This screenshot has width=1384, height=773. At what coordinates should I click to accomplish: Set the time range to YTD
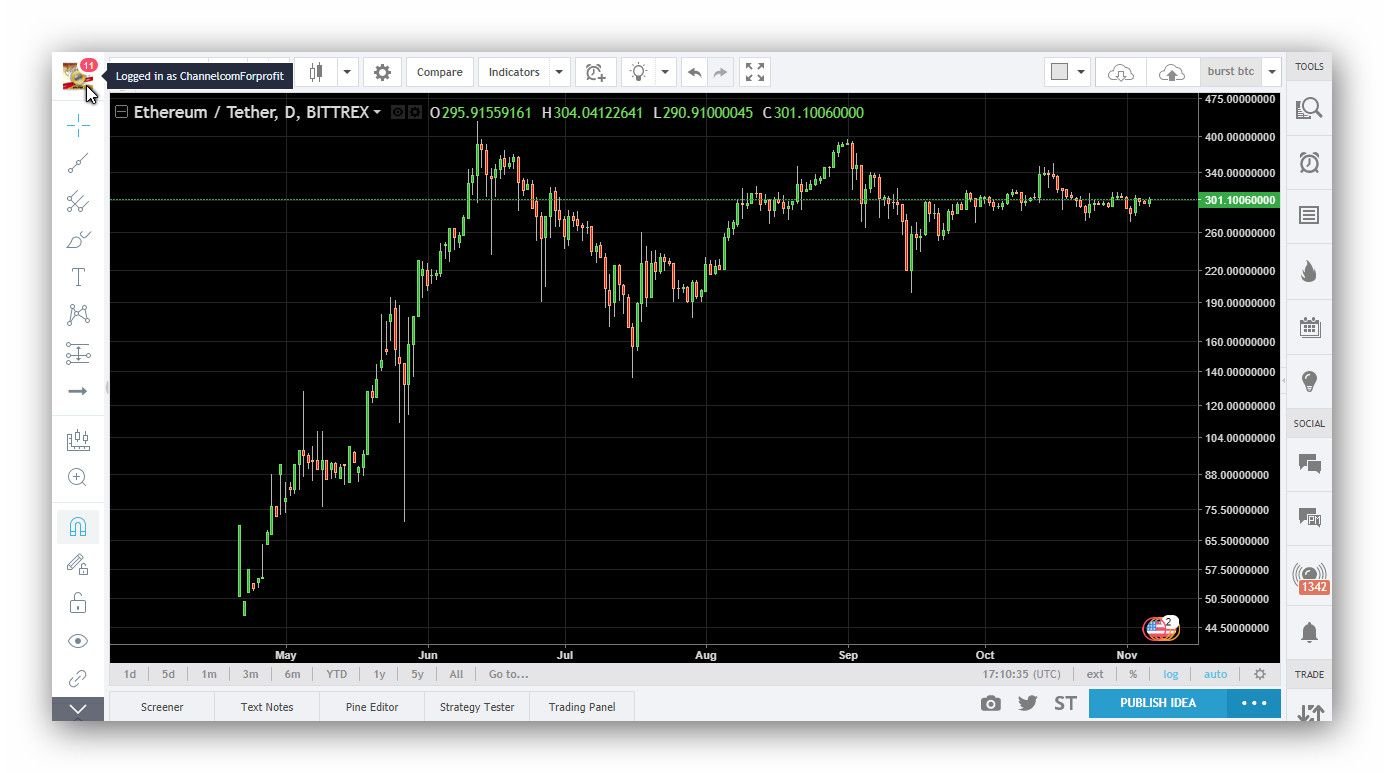click(x=337, y=674)
